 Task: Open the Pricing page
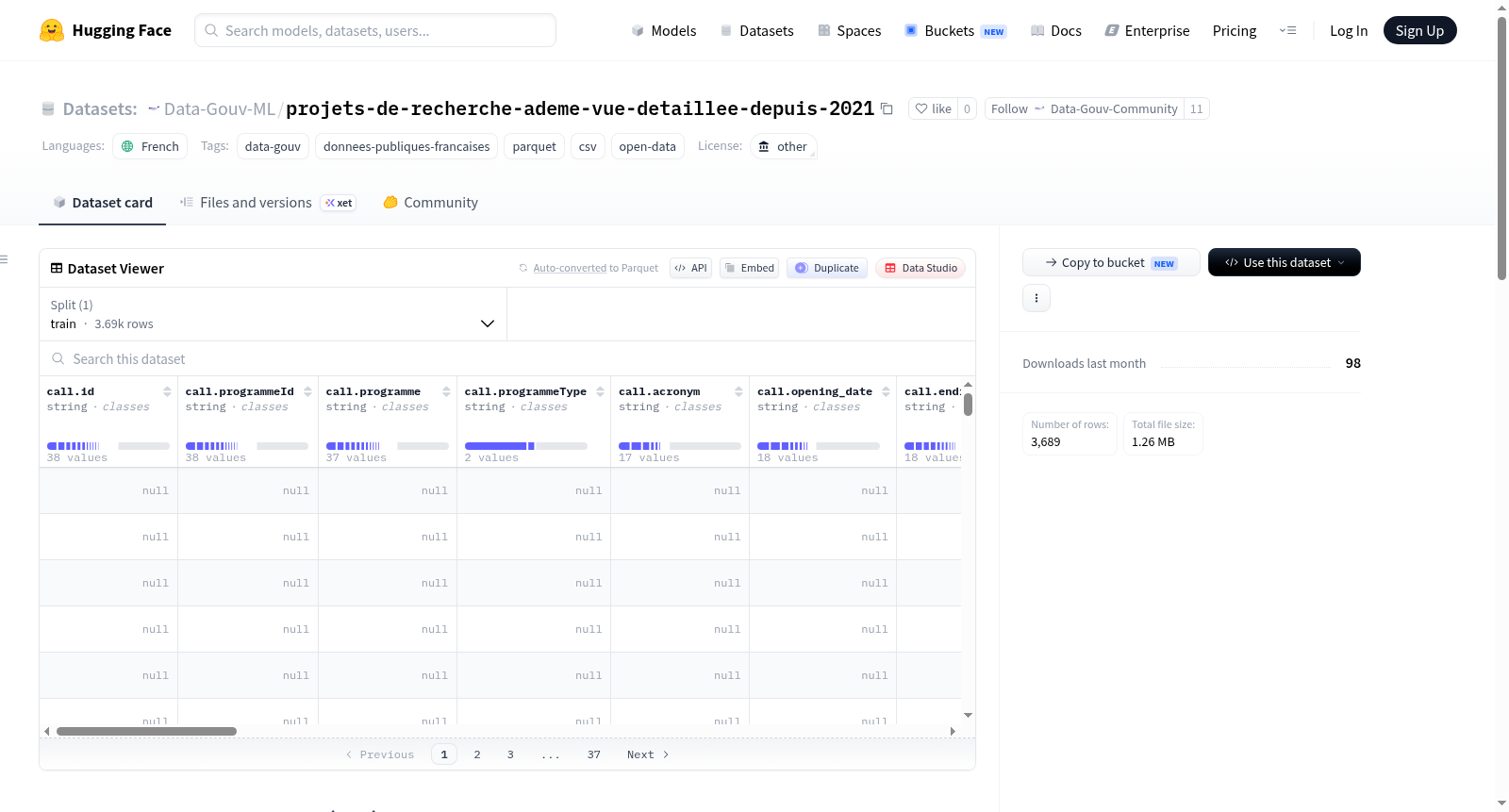click(1235, 30)
